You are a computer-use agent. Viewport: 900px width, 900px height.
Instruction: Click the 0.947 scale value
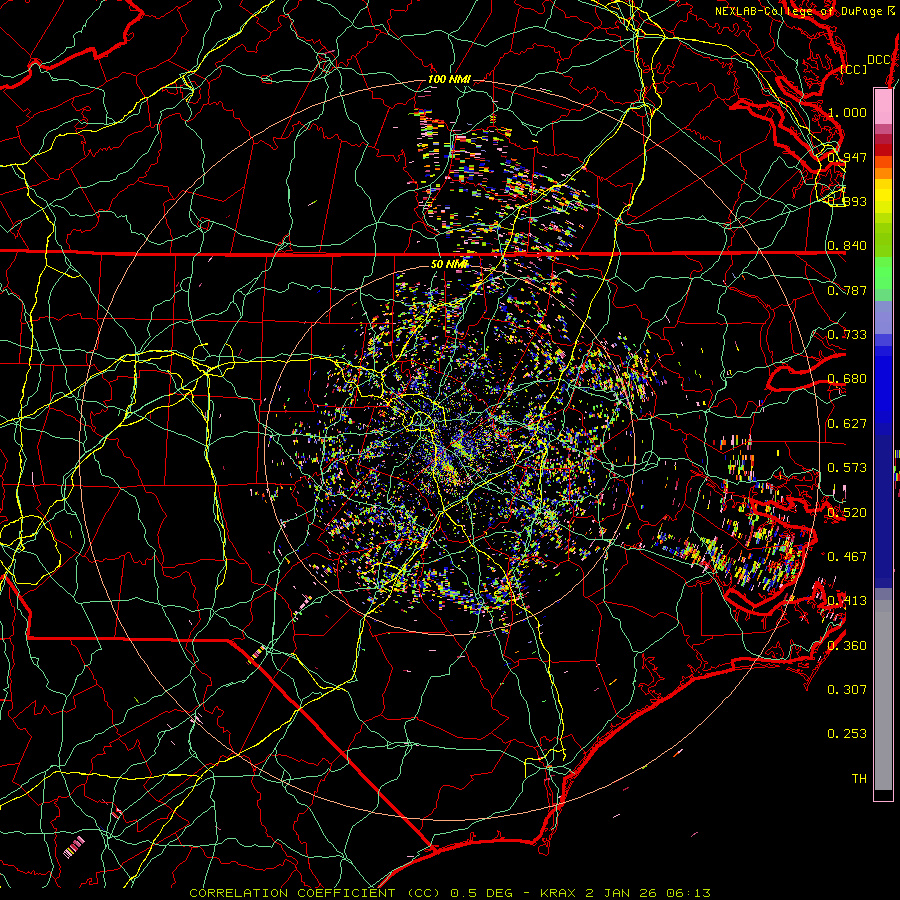tap(847, 157)
